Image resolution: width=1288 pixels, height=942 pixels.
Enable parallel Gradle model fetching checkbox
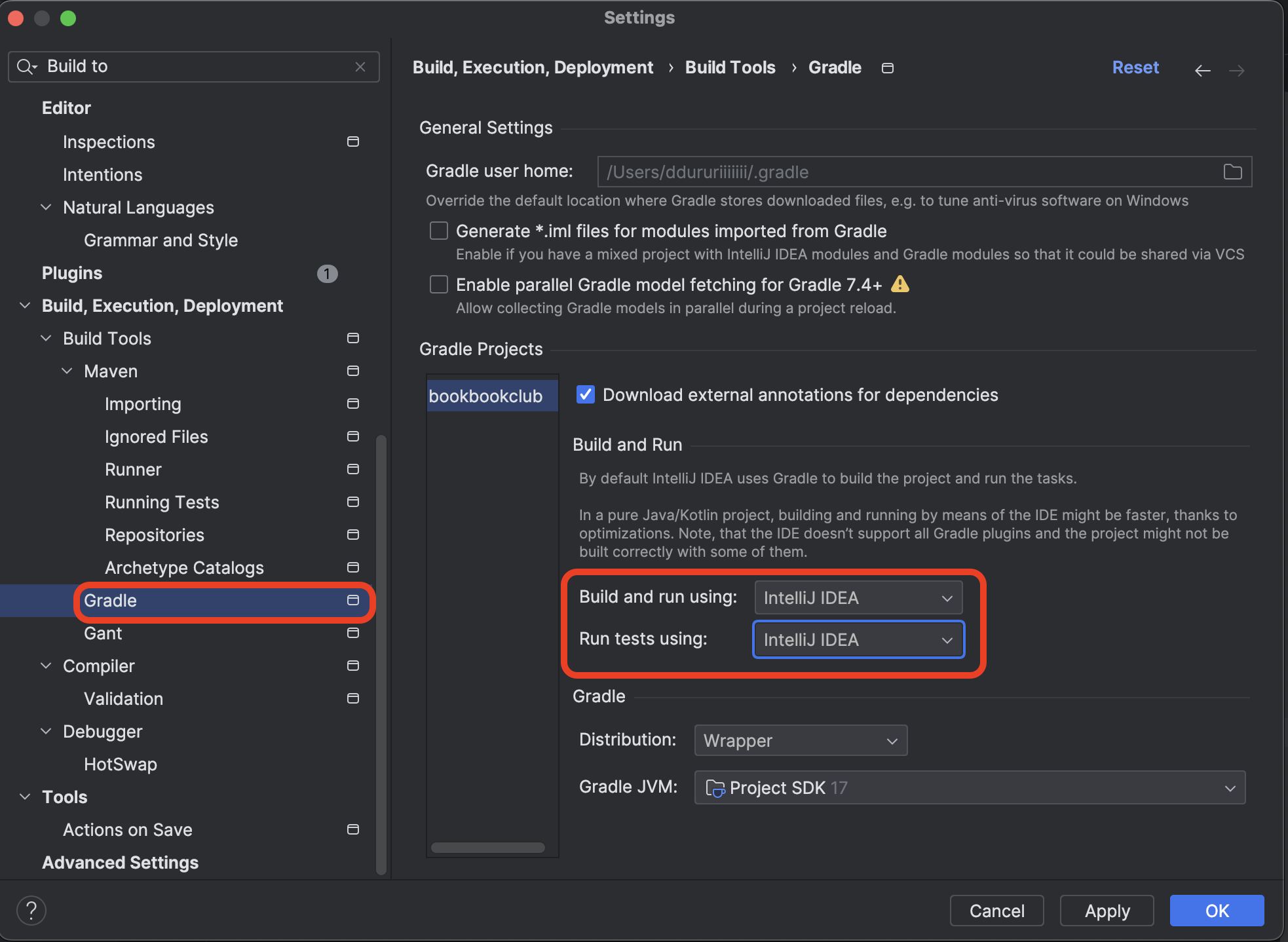(439, 284)
